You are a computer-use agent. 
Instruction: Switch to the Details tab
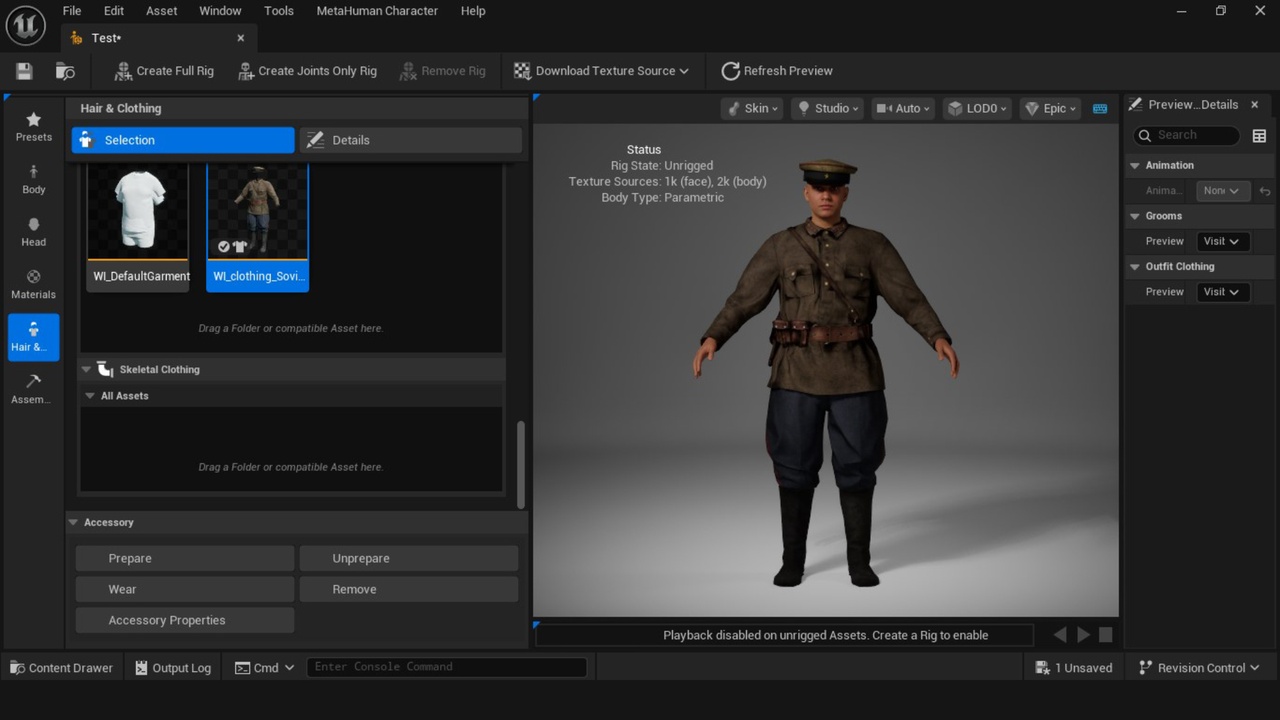[x=410, y=140]
